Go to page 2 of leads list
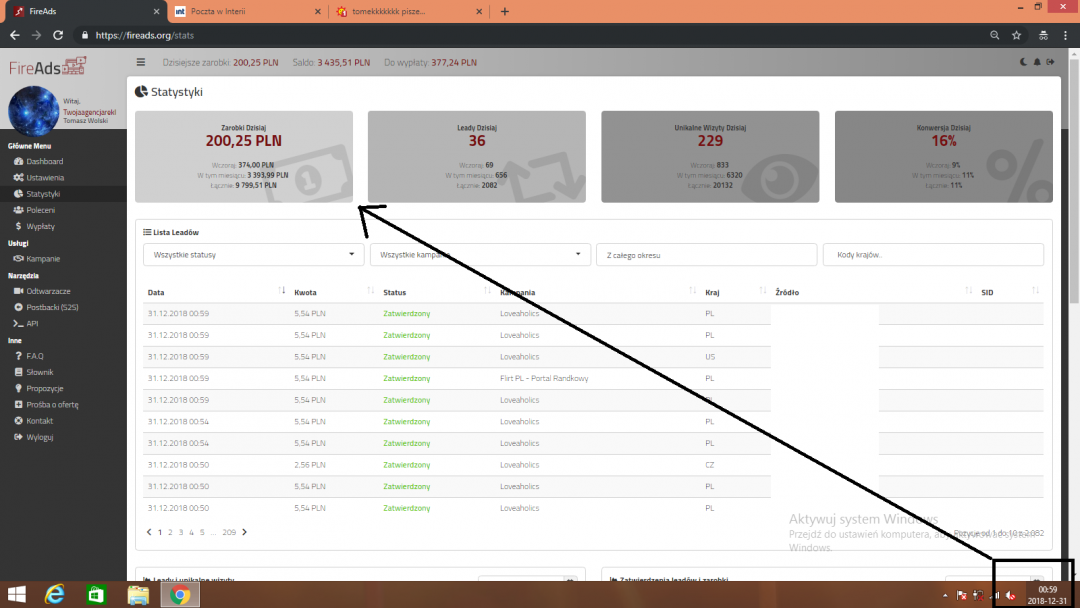1080x608 pixels. (170, 533)
